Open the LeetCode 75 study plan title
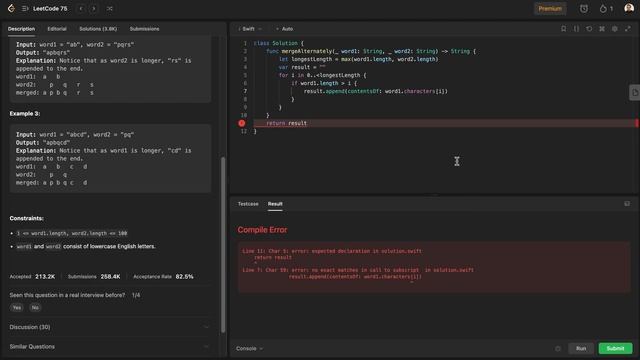This screenshot has height=360, width=640. (50, 9)
